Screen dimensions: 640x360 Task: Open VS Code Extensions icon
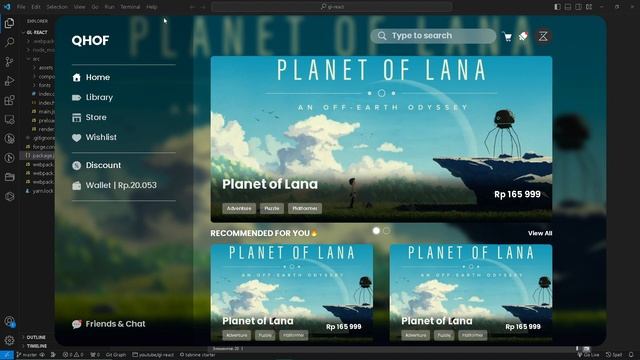pyautogui.click(x=9, y=100)
